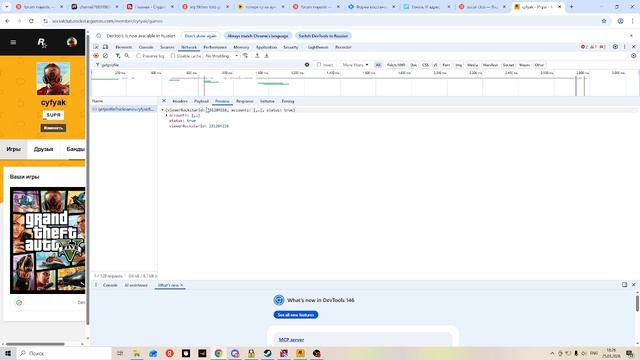Expand the accounts array in Preview
This screenshot has width=640, height=360.
[167, 116]
